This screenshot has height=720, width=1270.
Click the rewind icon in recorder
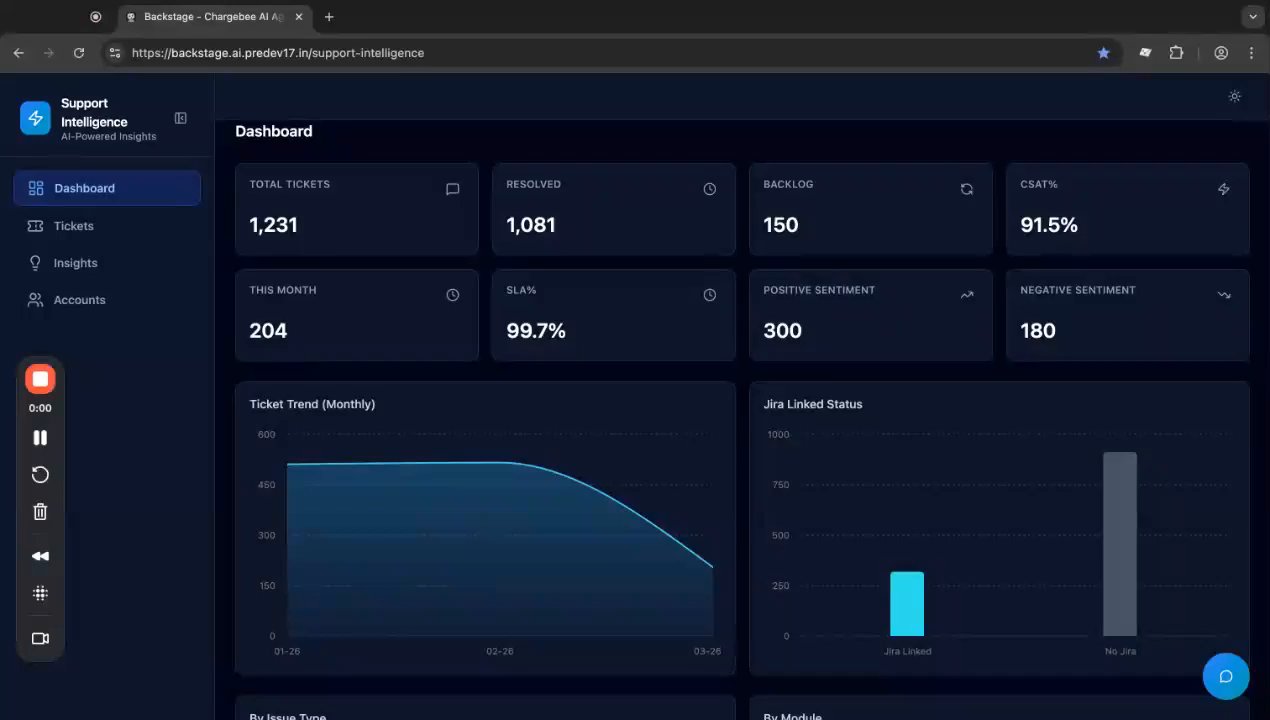pyautogui.click(x=40, y=556)
